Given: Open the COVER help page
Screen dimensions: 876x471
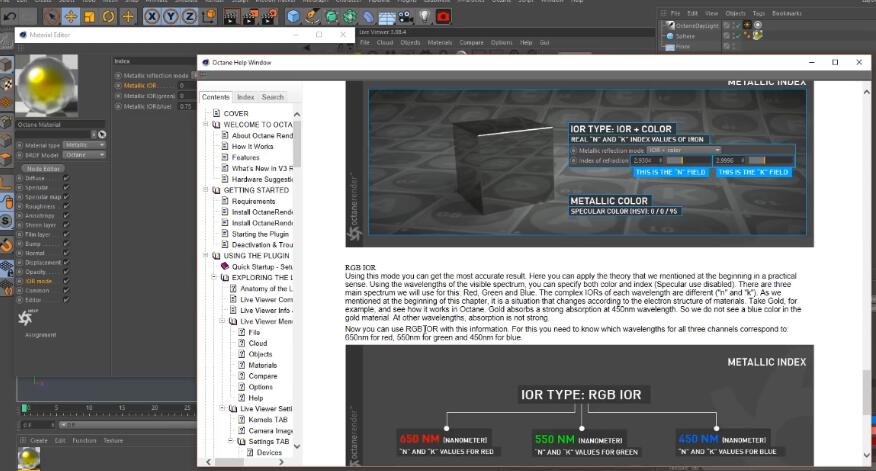Looking at the screenshot, I should (x=236, y=113).
